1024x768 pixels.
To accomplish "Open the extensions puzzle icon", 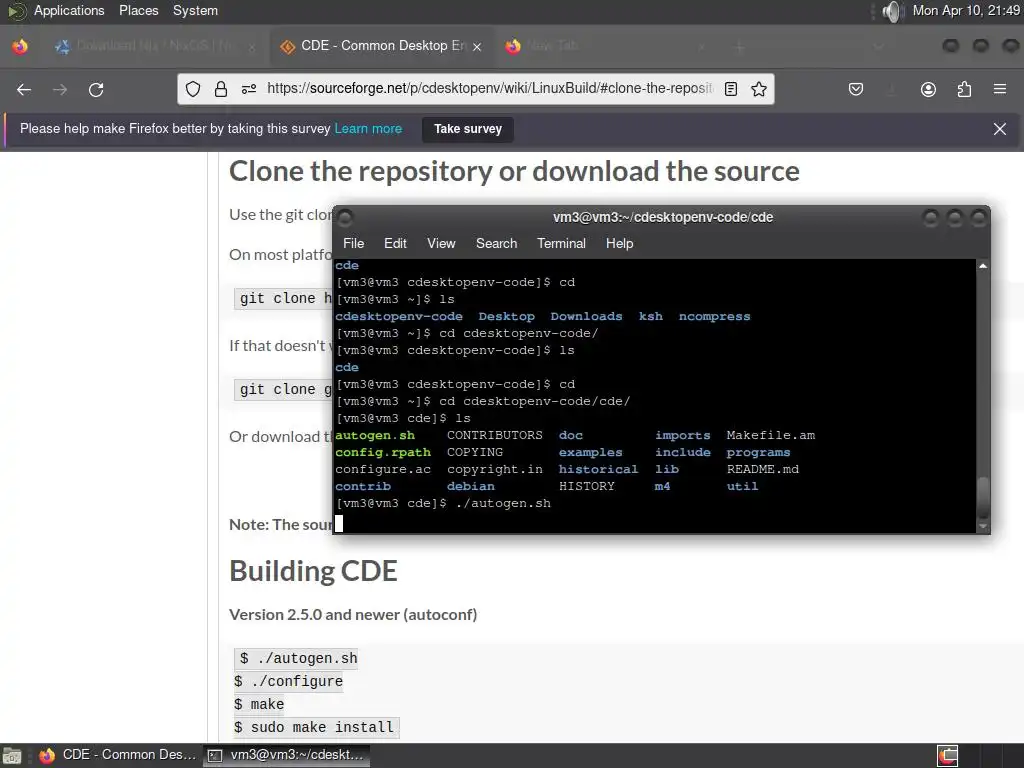I will click(964, 89).
